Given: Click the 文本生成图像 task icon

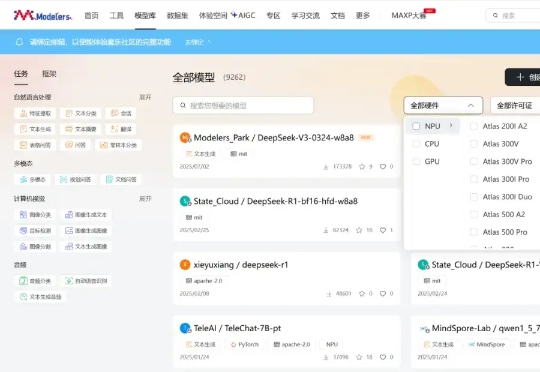Looking at the screenshot, I should [x=69, y=246].
